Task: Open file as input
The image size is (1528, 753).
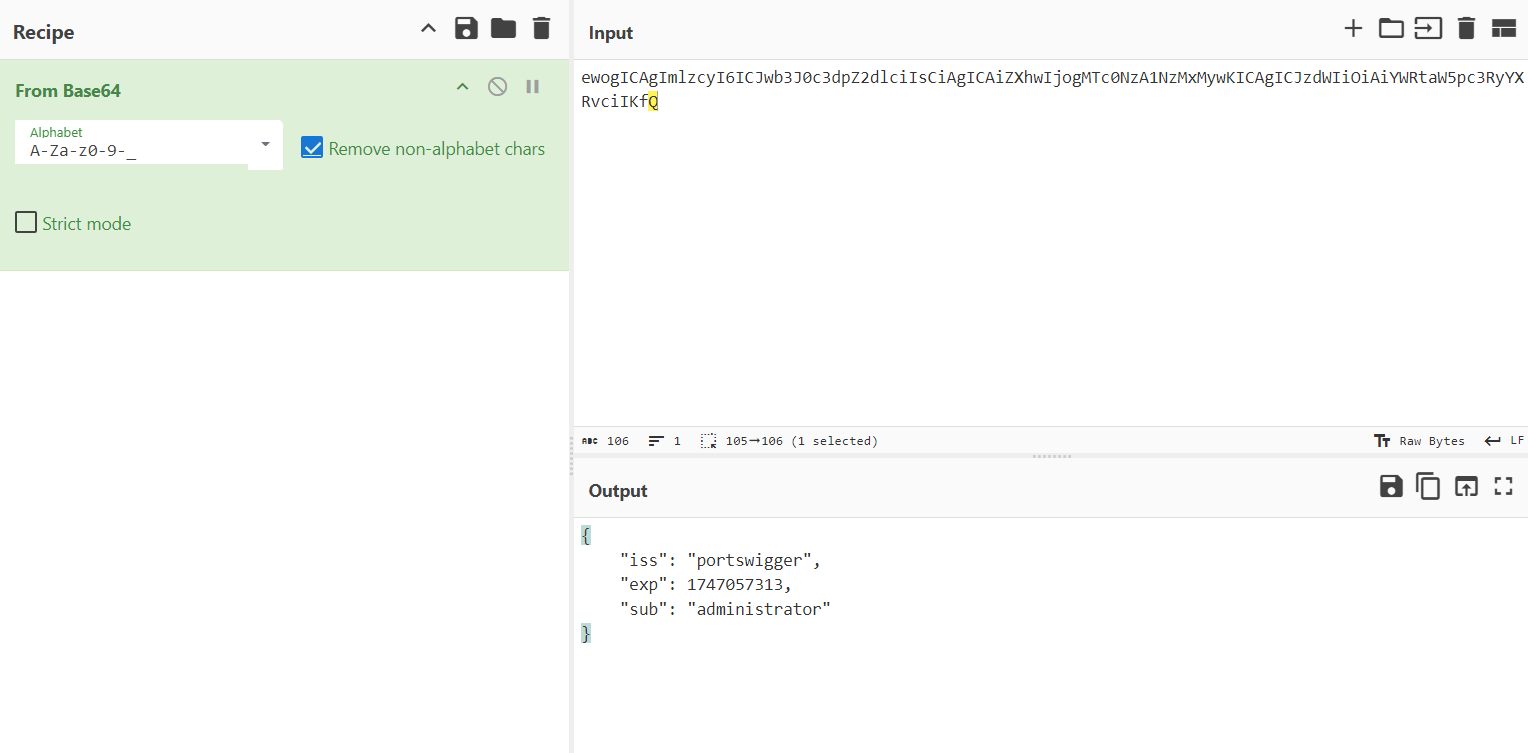Action: pyautogui.click(x=1428, y=29)
